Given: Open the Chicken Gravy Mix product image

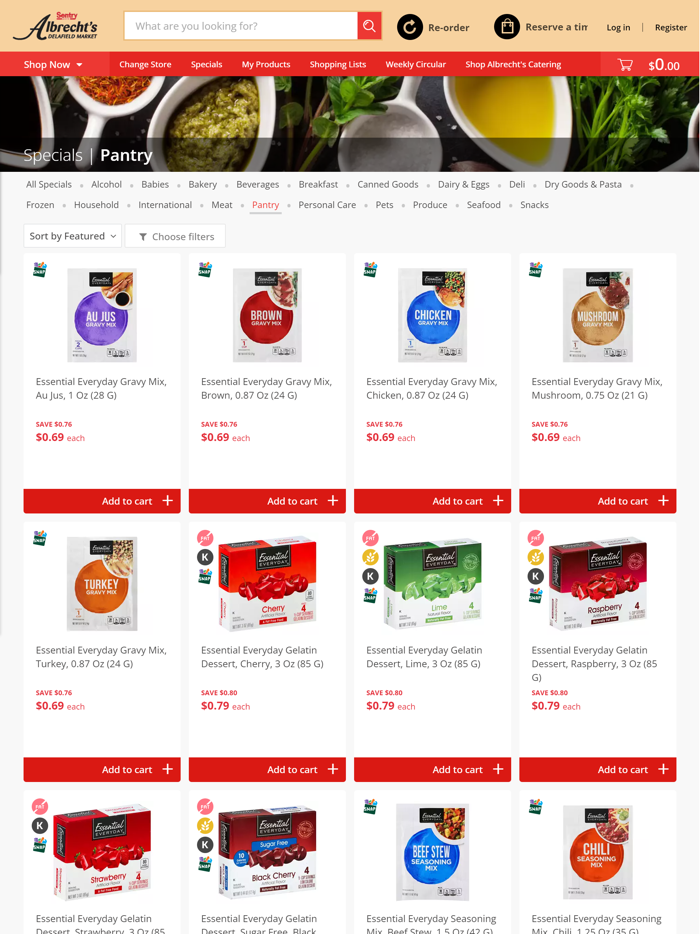Looking at the screenshot, I should (433, 315).
